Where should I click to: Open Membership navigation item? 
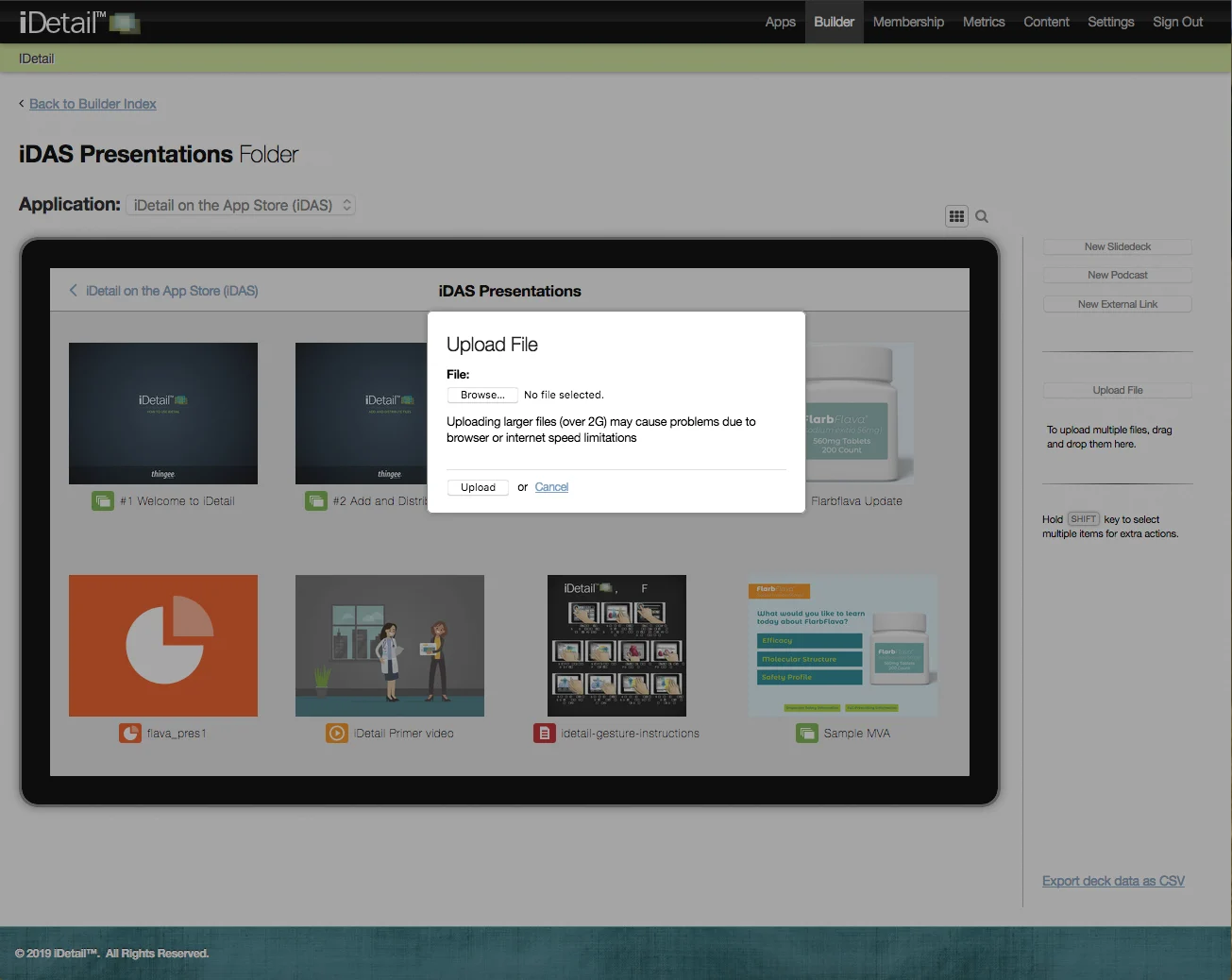(x=908, y=22)
